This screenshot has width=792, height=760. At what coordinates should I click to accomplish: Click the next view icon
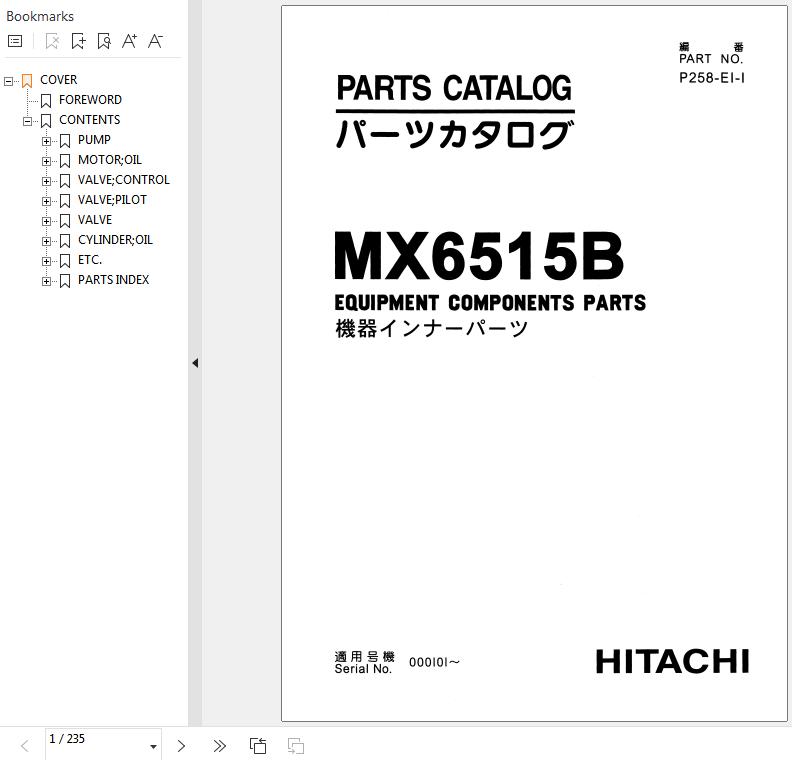295,746
